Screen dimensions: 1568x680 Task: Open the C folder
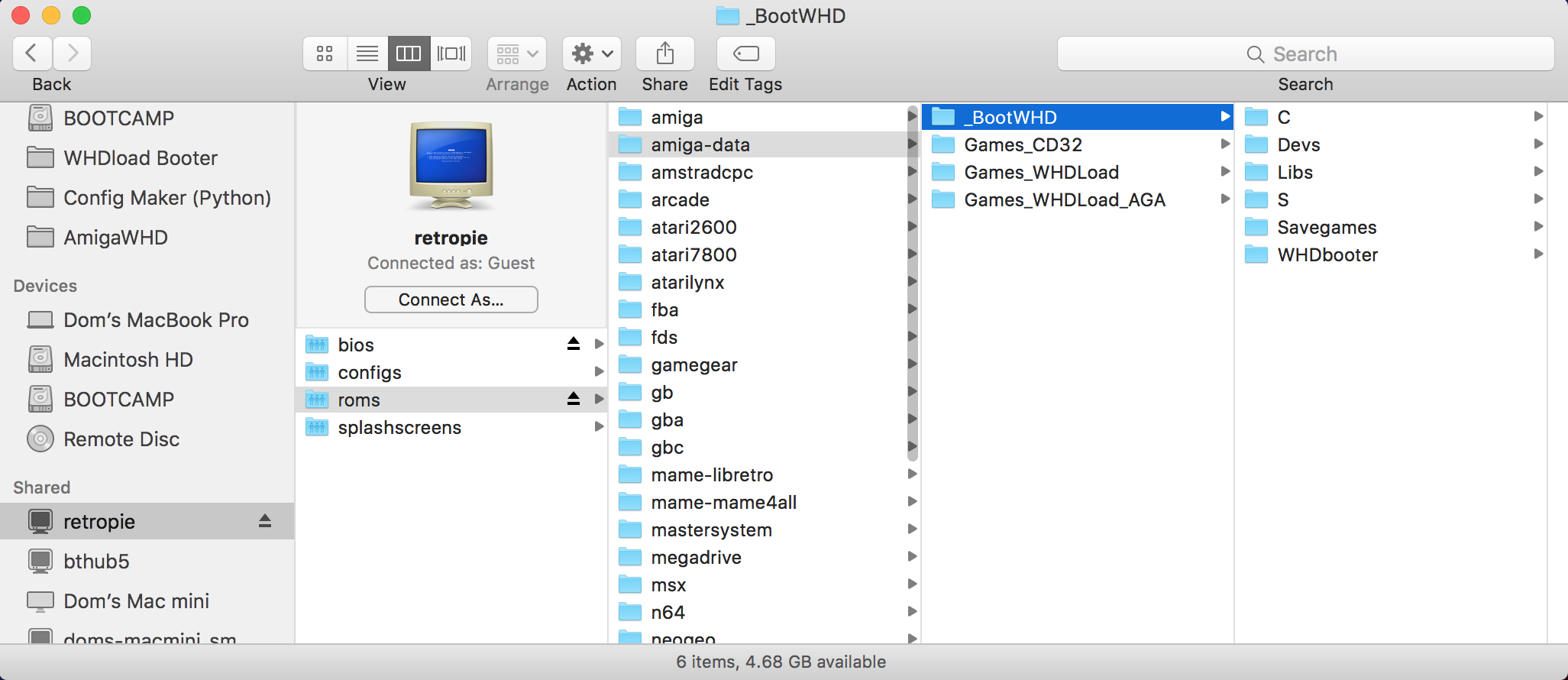pyautogui.click(x=1391, y=117)
